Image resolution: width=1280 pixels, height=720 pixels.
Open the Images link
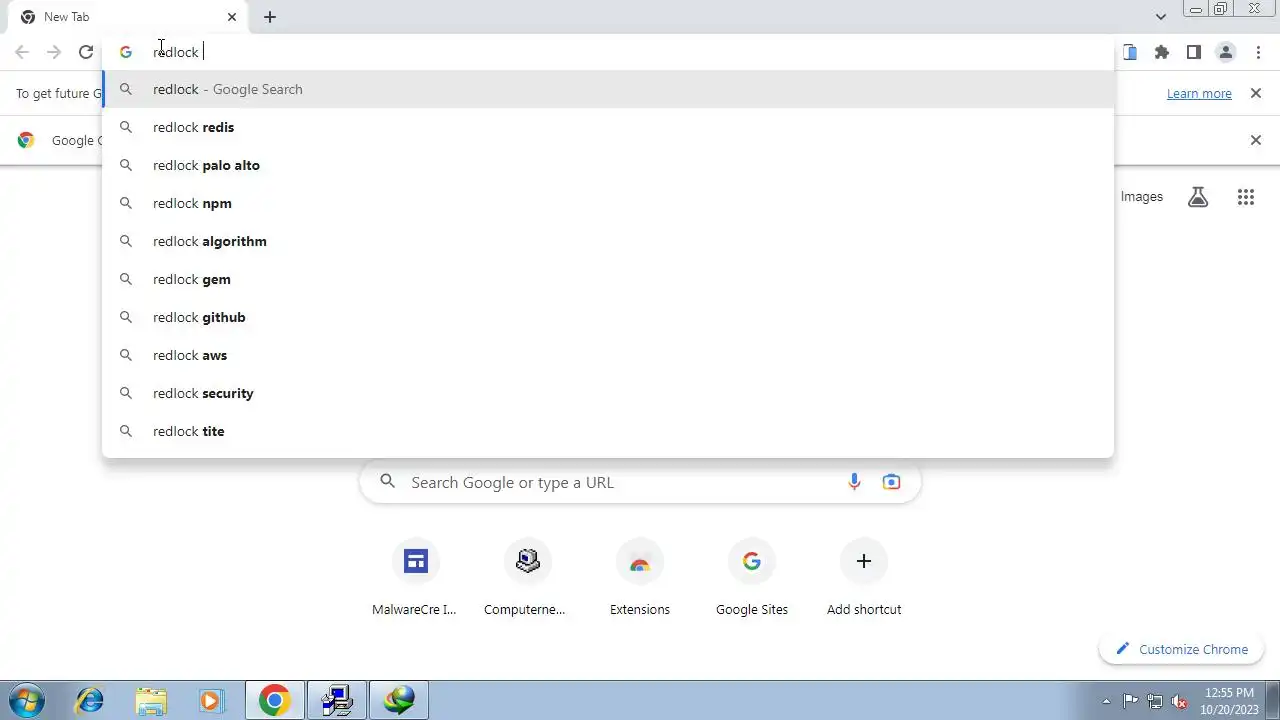tap(1141, 197)
